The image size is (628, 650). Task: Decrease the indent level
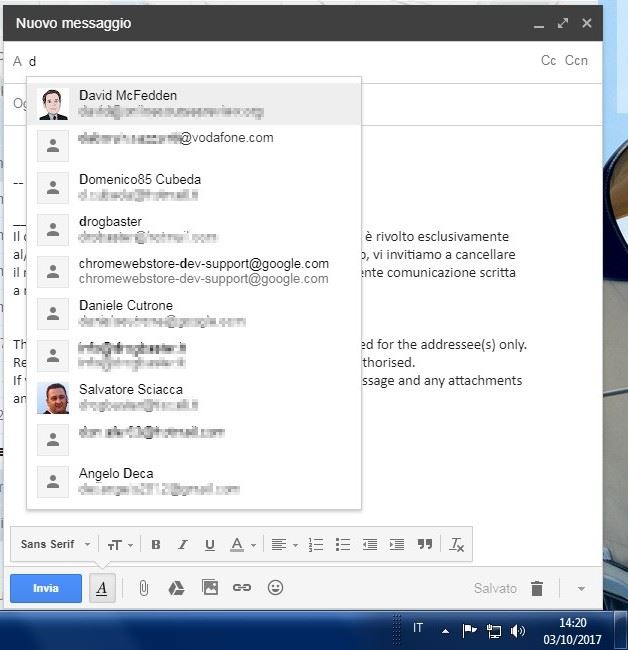tap(370, 545)
